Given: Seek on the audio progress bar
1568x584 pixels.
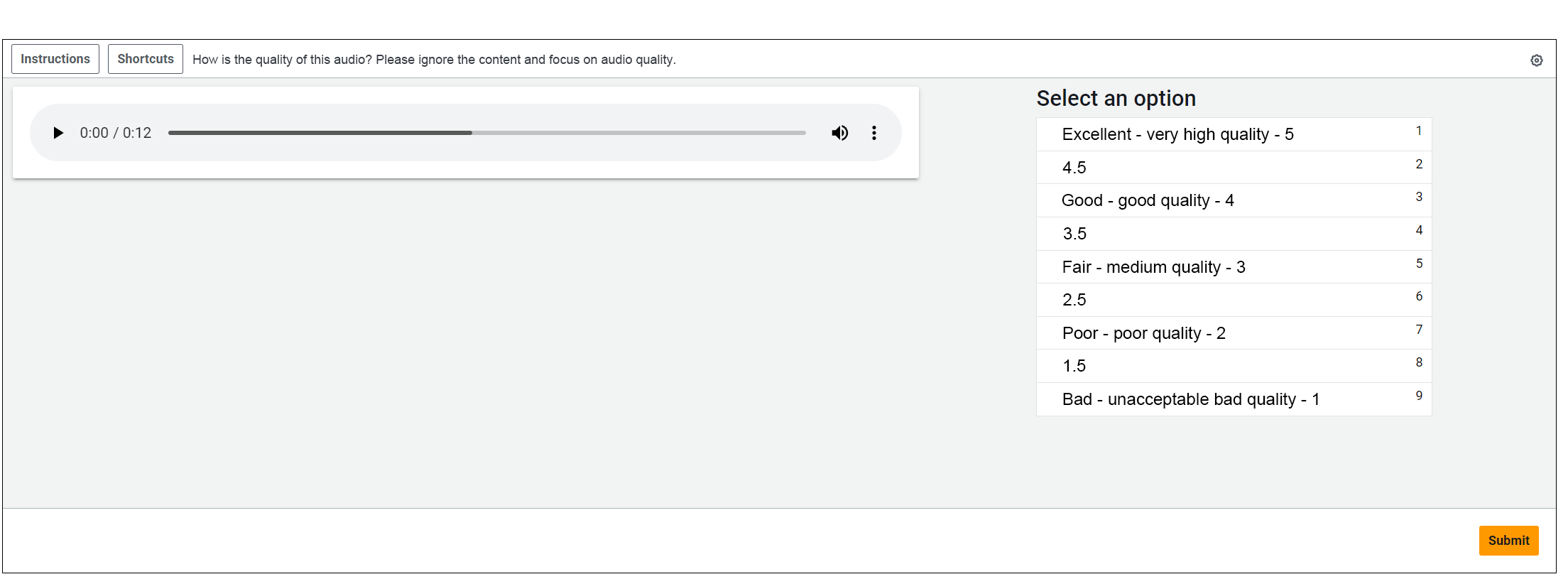Looking at the screenshot, I should point(486,133).
